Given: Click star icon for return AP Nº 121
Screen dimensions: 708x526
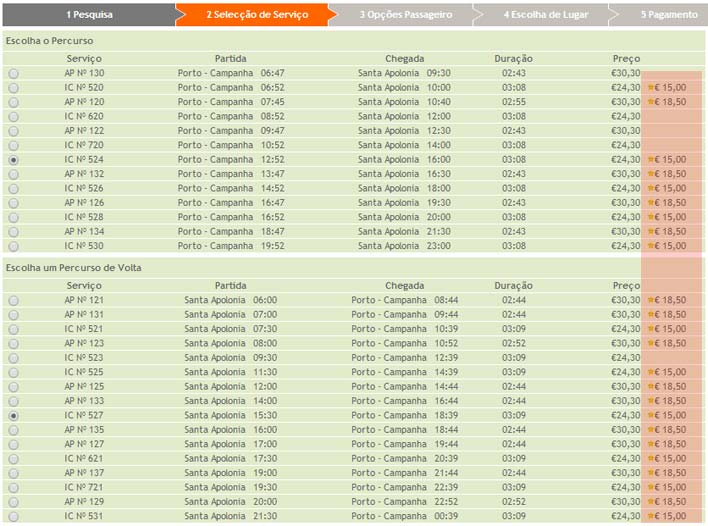Looking at the screenshot, I should [x=652, y=300].
